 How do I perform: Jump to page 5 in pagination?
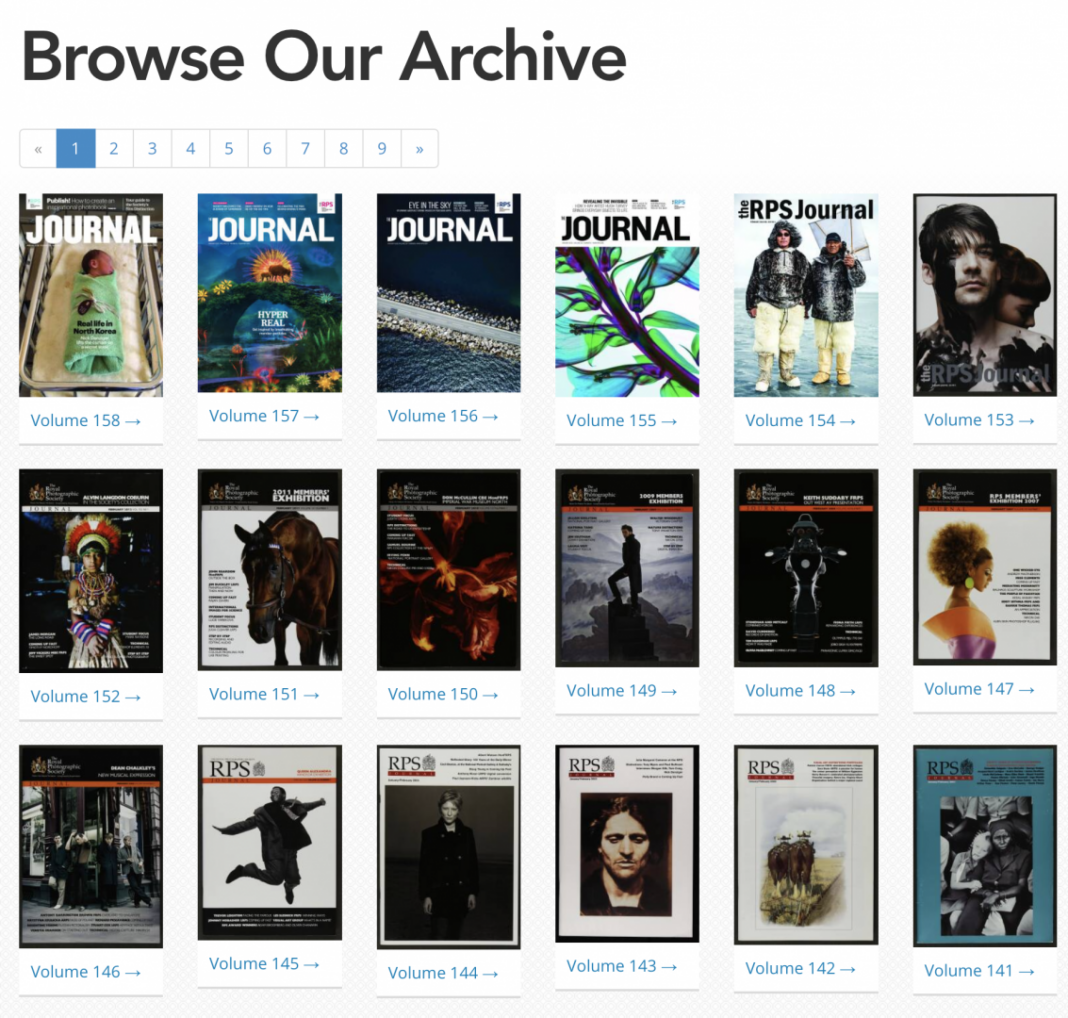[x=229, y=149]
